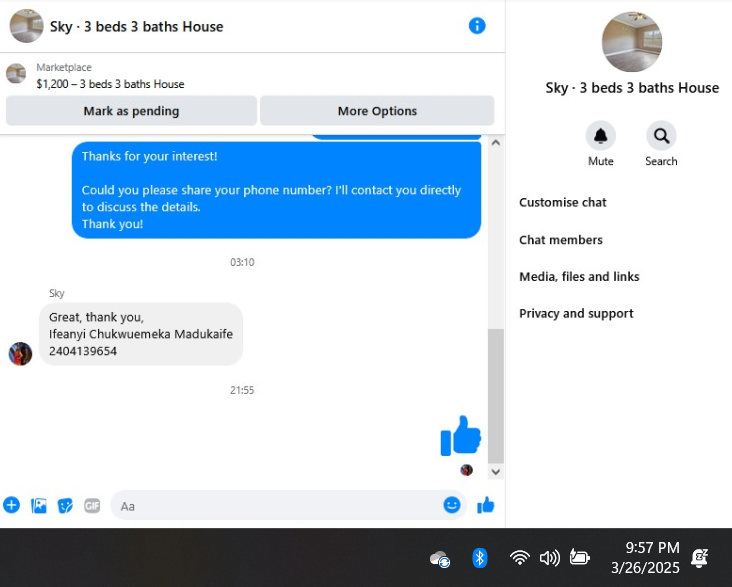Click Sky's message with phone number 2404139654
732x587 pixels.
141,334
